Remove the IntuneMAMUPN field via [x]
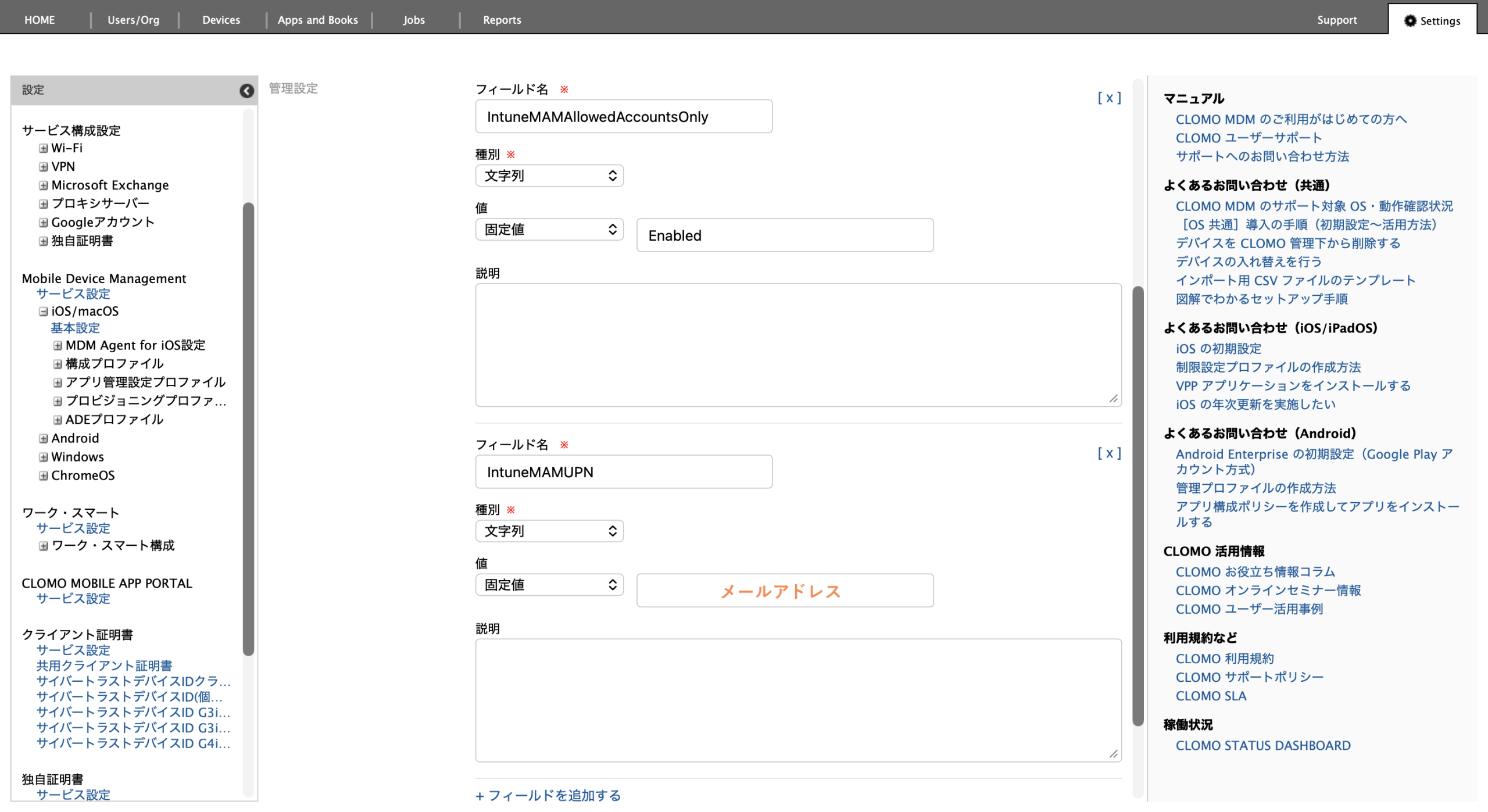This screenshot has height=812, width=1488. (x=1108, y=453)
